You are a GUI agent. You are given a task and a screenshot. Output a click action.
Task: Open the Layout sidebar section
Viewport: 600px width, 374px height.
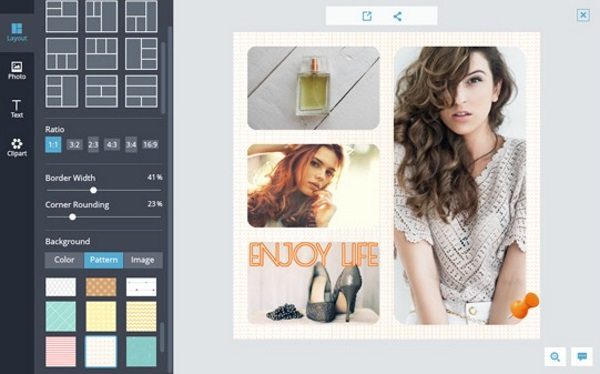[x=17, y=33]
